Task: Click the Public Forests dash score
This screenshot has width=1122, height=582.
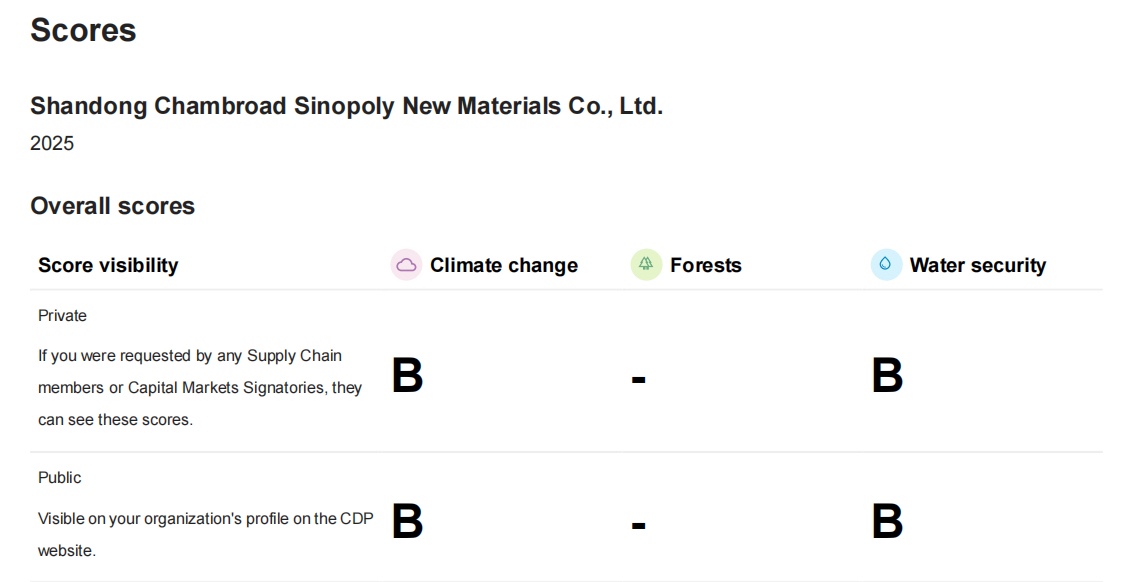Action: tap(638, 525)
